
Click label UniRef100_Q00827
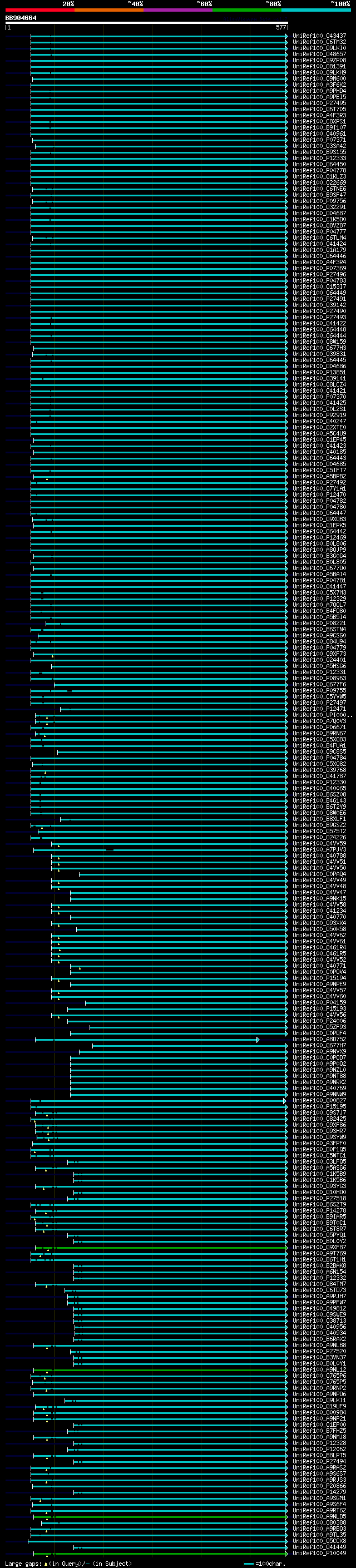(x=319, y=1101)
